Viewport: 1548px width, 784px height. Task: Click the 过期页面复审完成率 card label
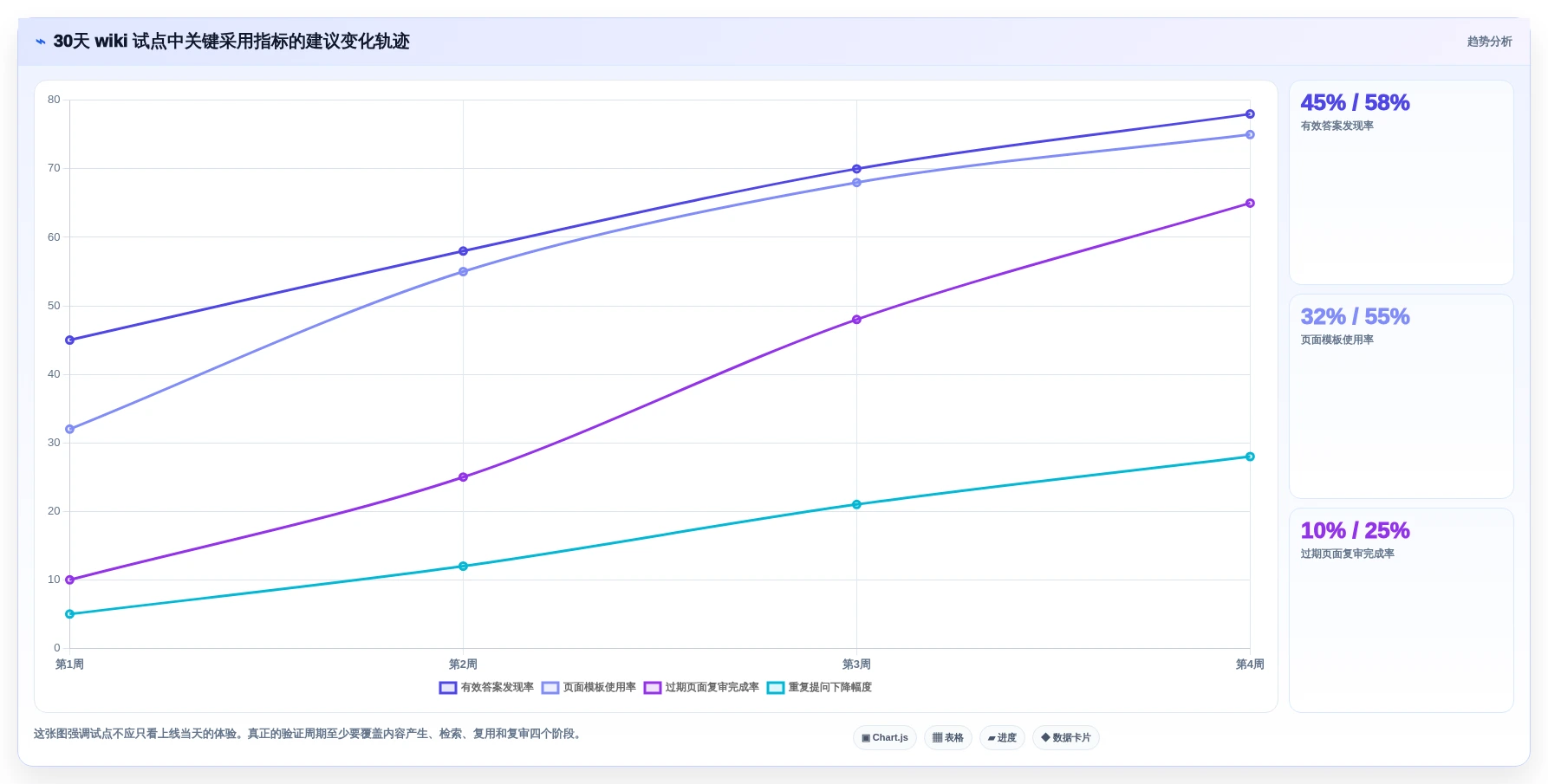click(1347, 554)
